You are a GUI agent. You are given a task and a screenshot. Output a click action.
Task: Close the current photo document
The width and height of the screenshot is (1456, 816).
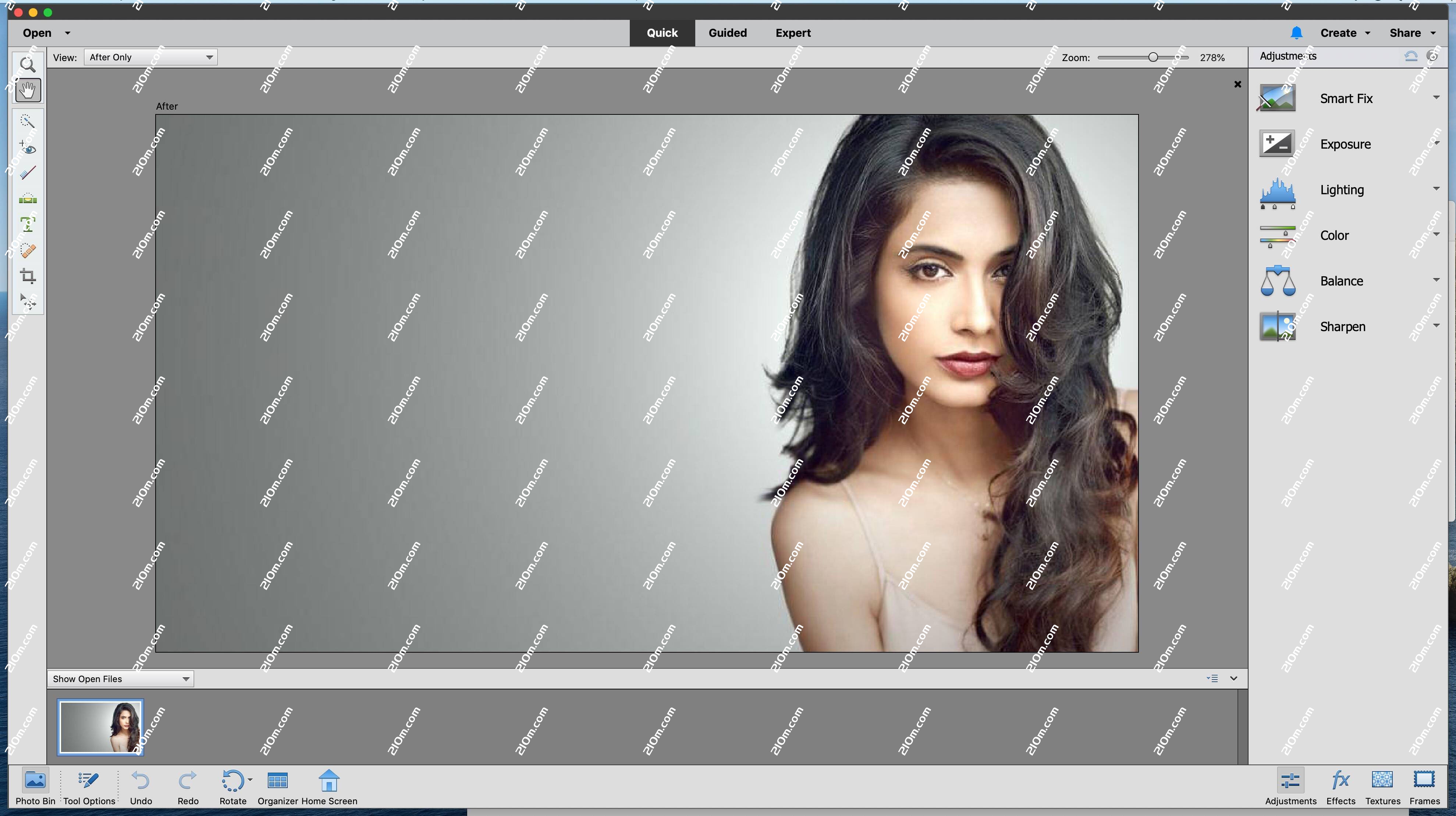click(x=1237, y=84)
